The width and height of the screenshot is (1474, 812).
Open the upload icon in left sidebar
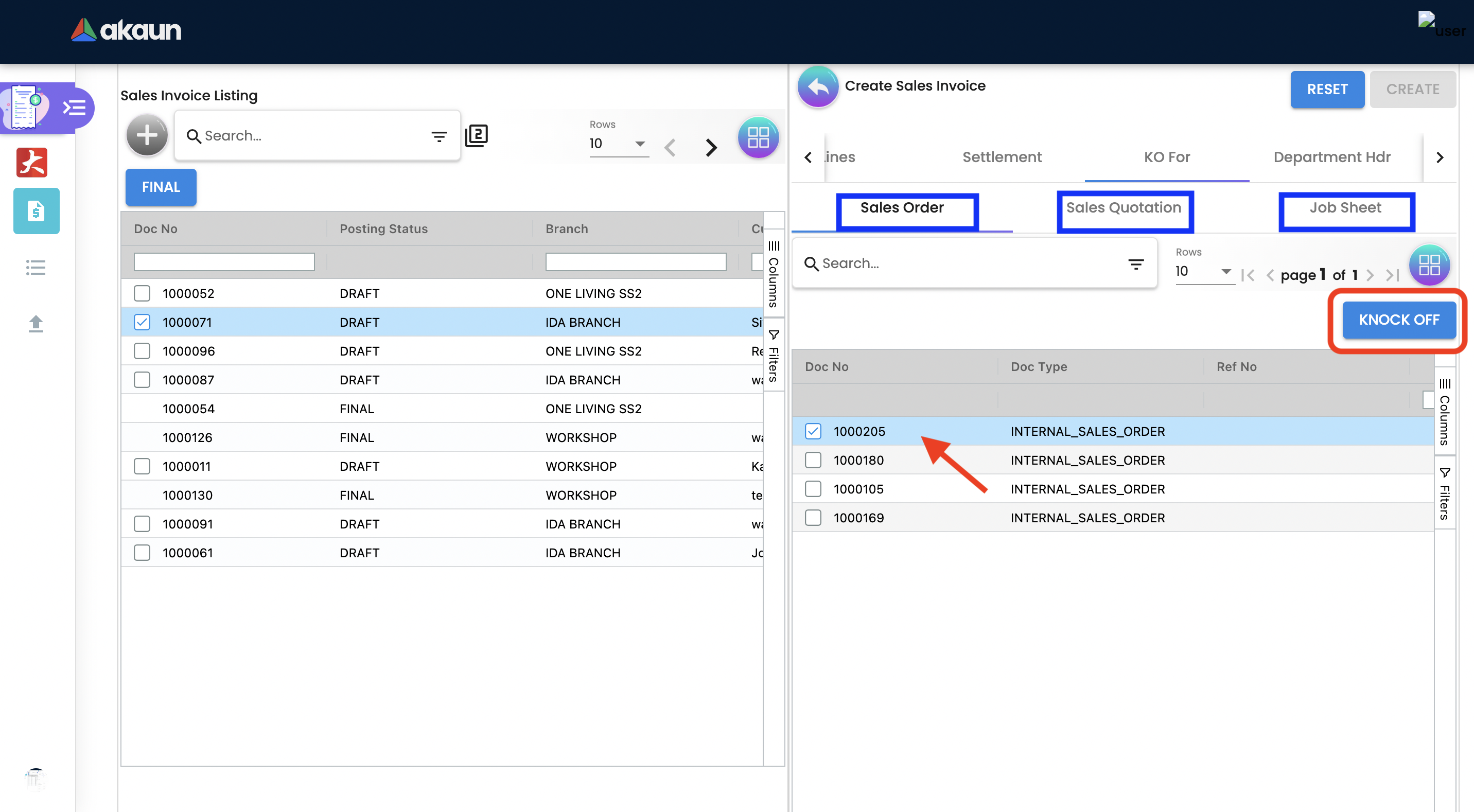point(36,324)
